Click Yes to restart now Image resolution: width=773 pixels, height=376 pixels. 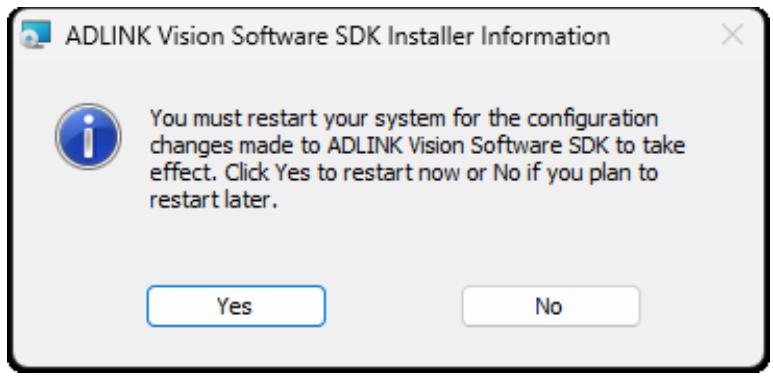(x=236, y=306)
